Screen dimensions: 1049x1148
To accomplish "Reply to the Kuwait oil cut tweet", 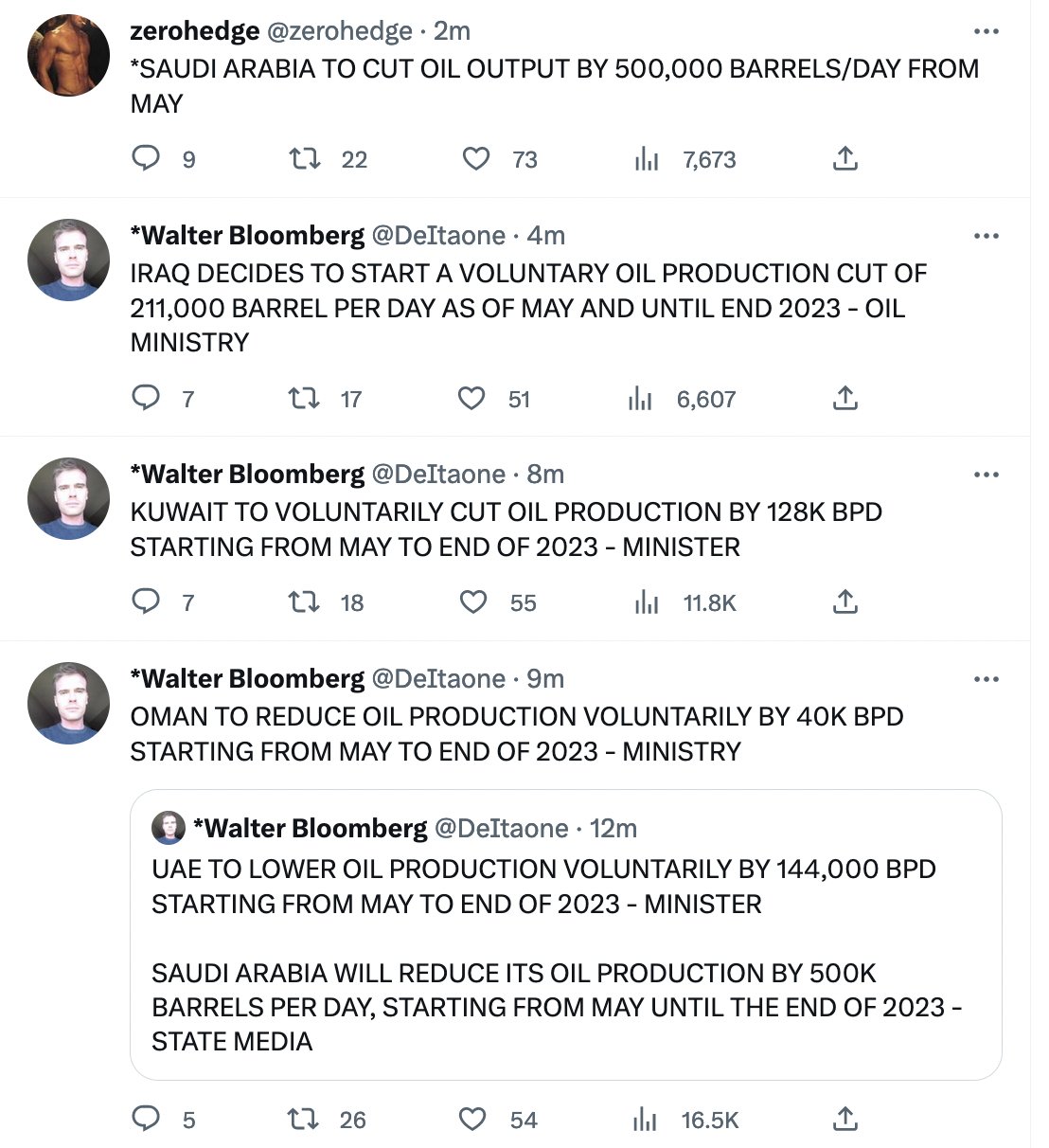I will click(x=145, y=601).
